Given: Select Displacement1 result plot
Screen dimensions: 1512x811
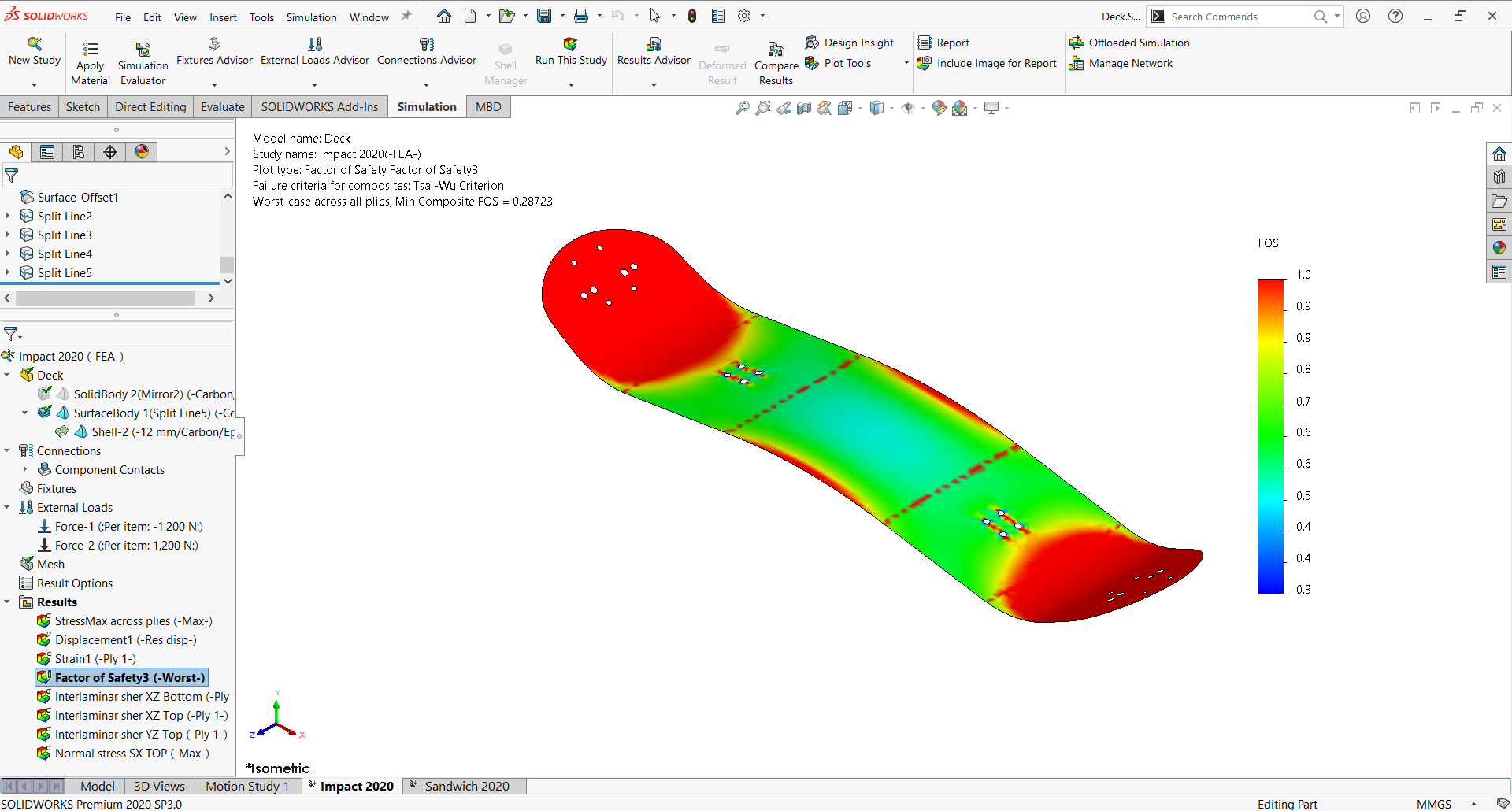Looking at the screenshot, I should tap(125, 640).
